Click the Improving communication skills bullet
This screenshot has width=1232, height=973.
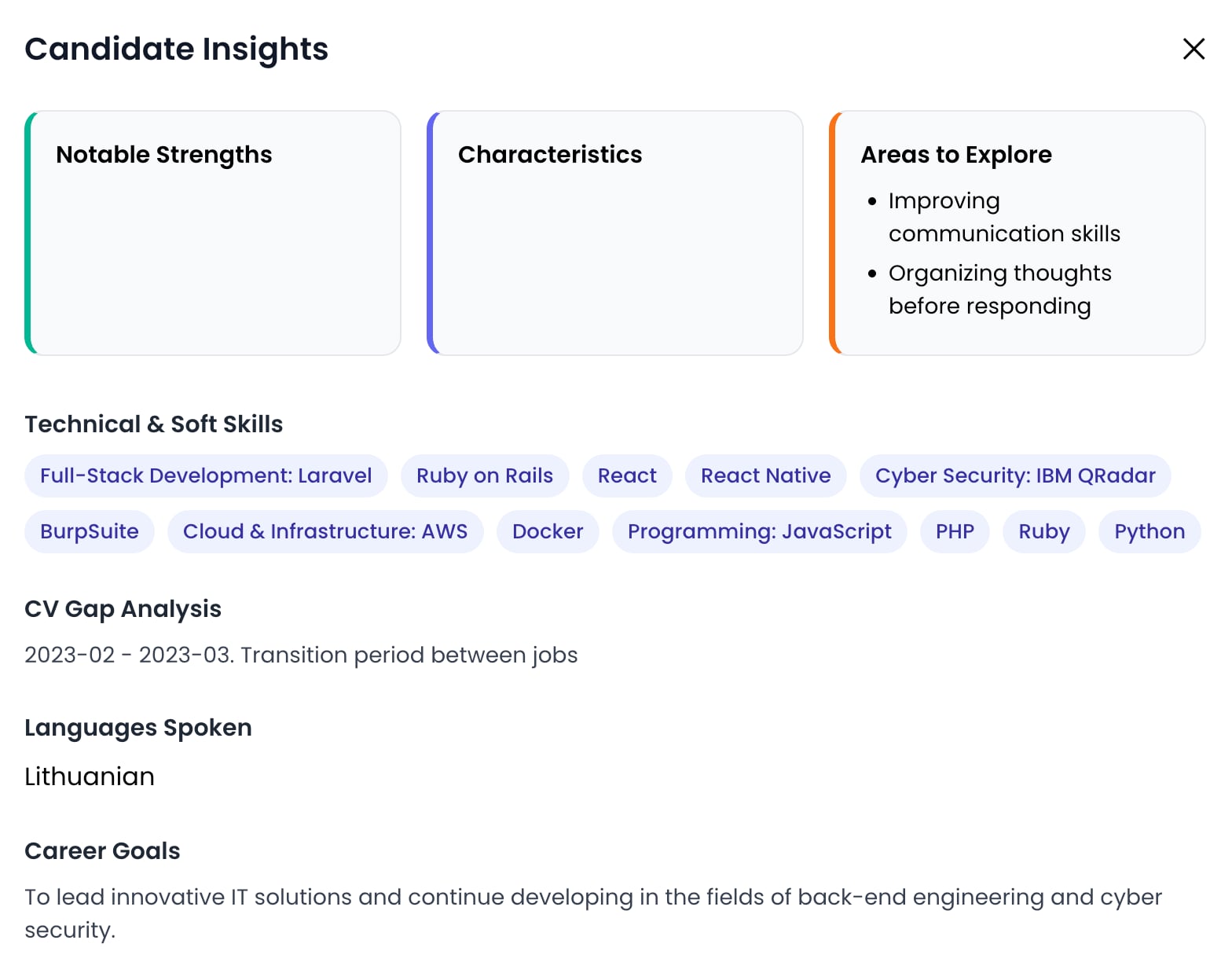pyautogui.click(x=1003, y=217)
